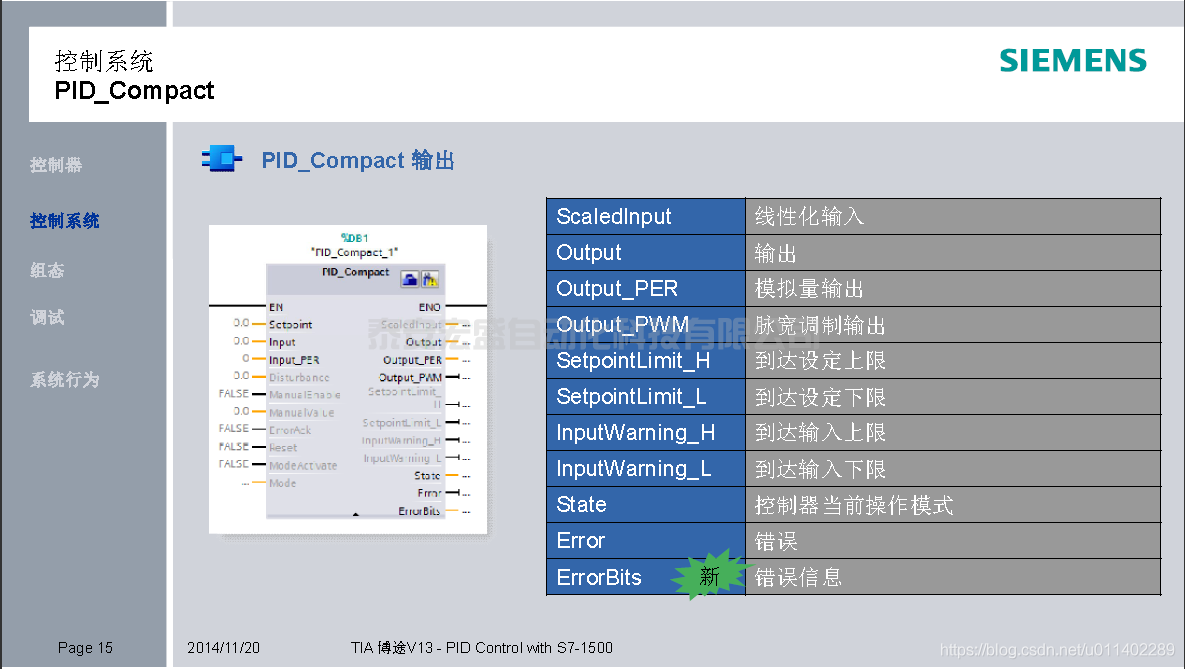
Task: Collapse block using bottom arrow triangle
Action: coord(355,514)
